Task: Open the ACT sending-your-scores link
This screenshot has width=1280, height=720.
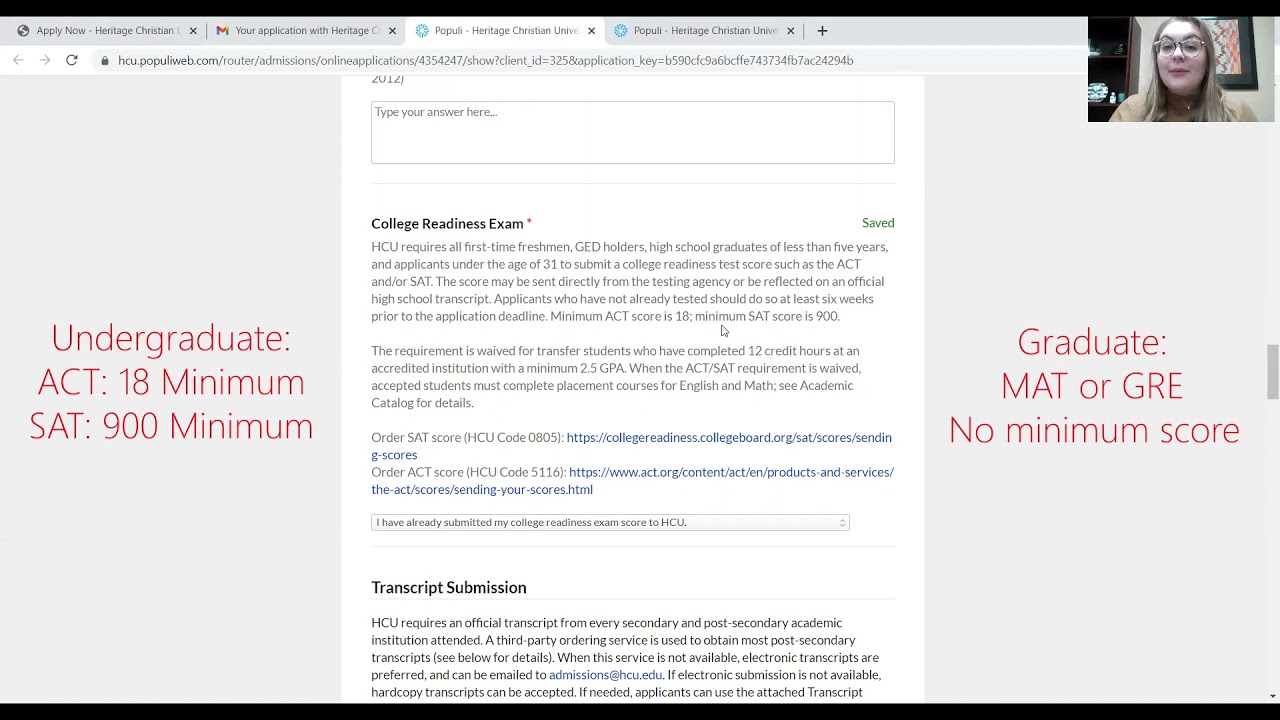Action: point(632,481)
